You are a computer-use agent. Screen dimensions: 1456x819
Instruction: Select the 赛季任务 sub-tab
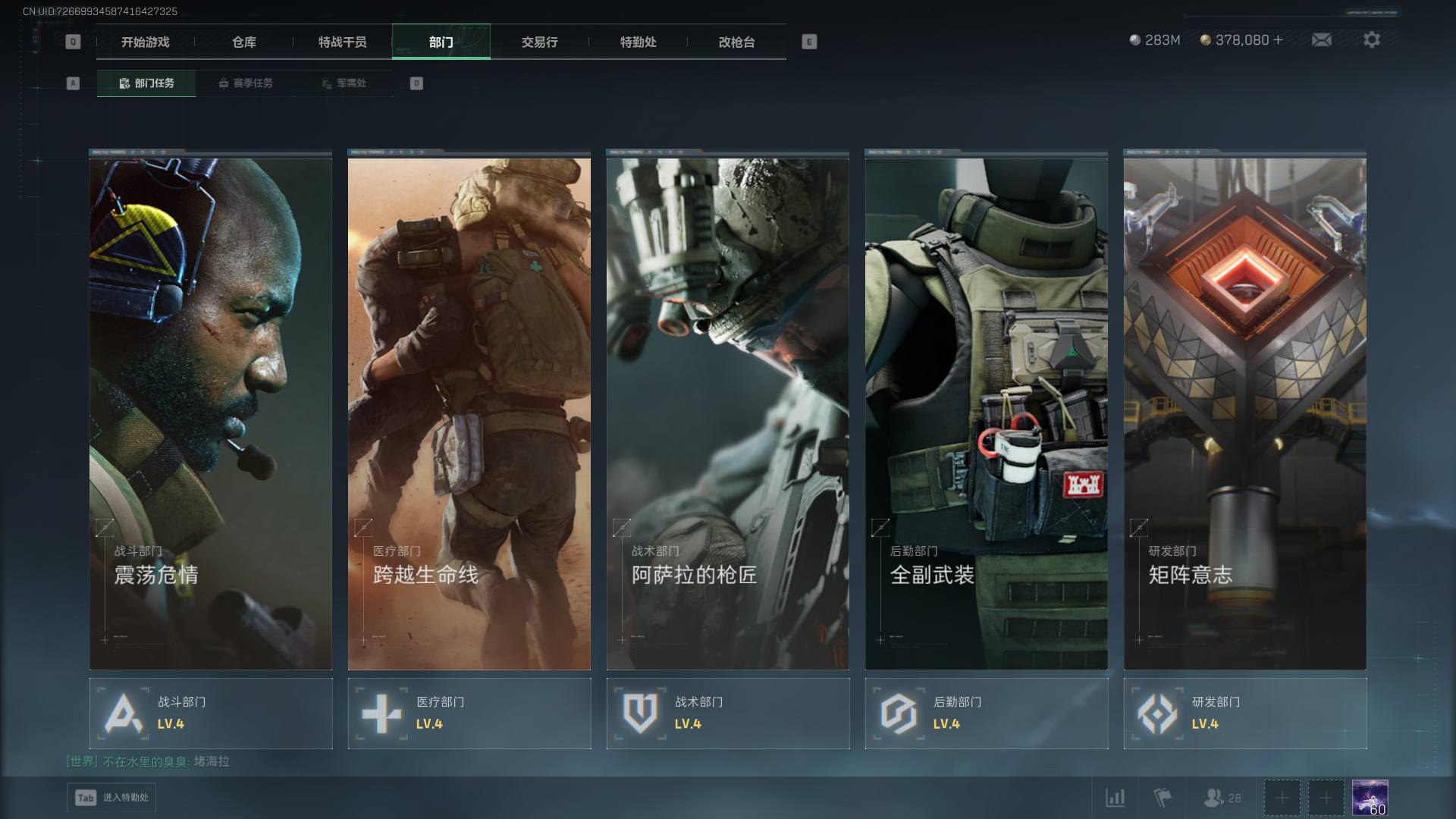245,83
